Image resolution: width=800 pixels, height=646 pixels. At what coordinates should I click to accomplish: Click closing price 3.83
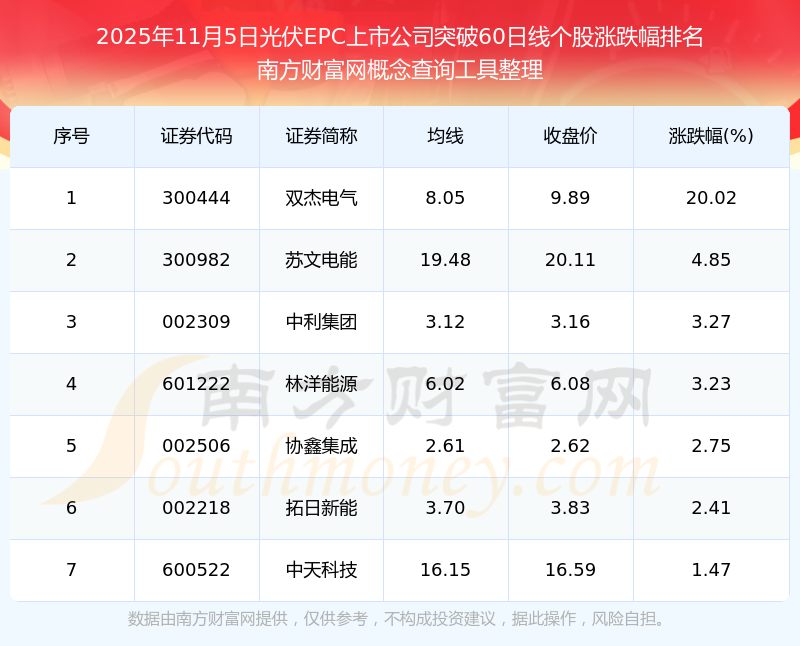(x=570, y=508)
